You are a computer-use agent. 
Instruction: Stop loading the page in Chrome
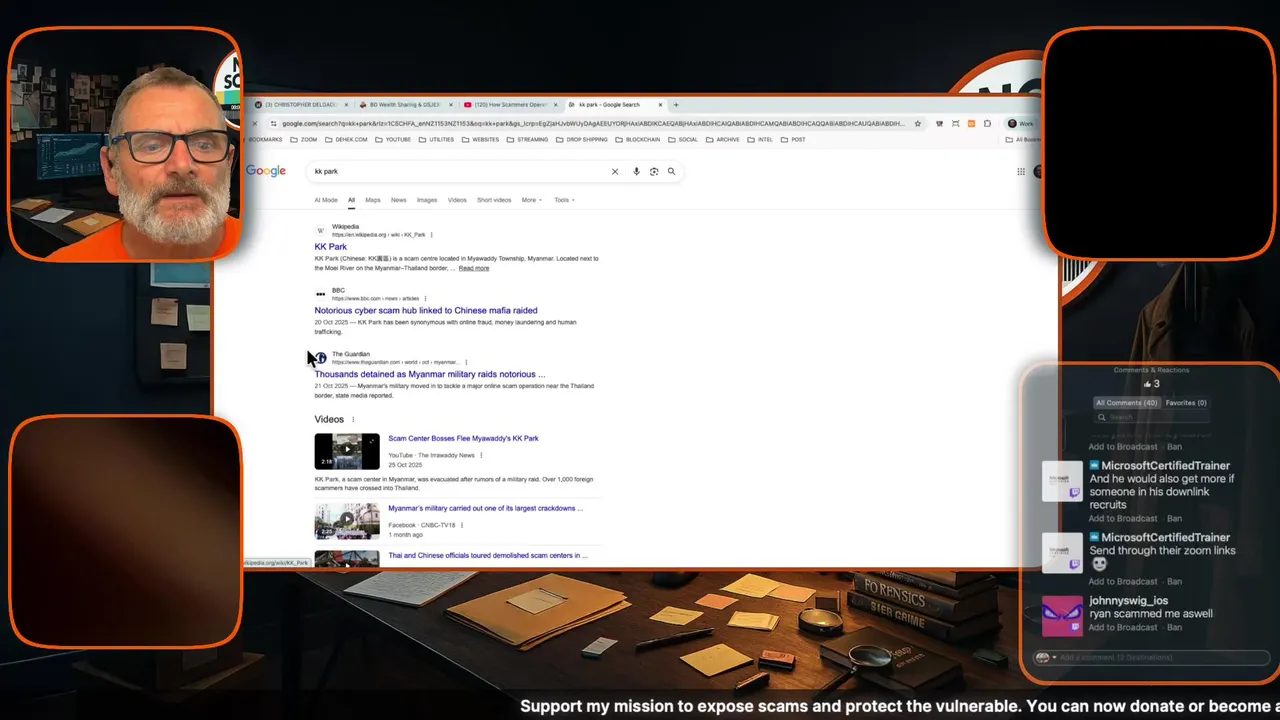[x=254, y=124]
